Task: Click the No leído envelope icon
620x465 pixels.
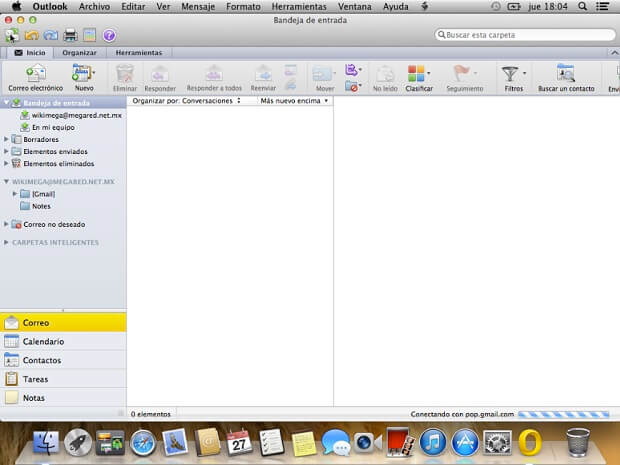Action: click(385, 74)
